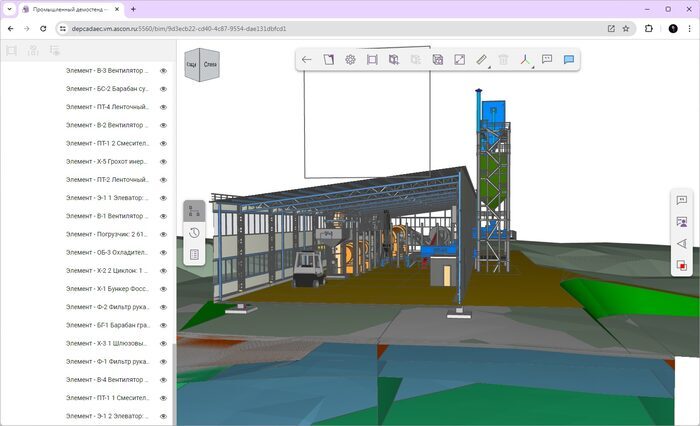Click the collision check red square icon

tap(682, 266)
